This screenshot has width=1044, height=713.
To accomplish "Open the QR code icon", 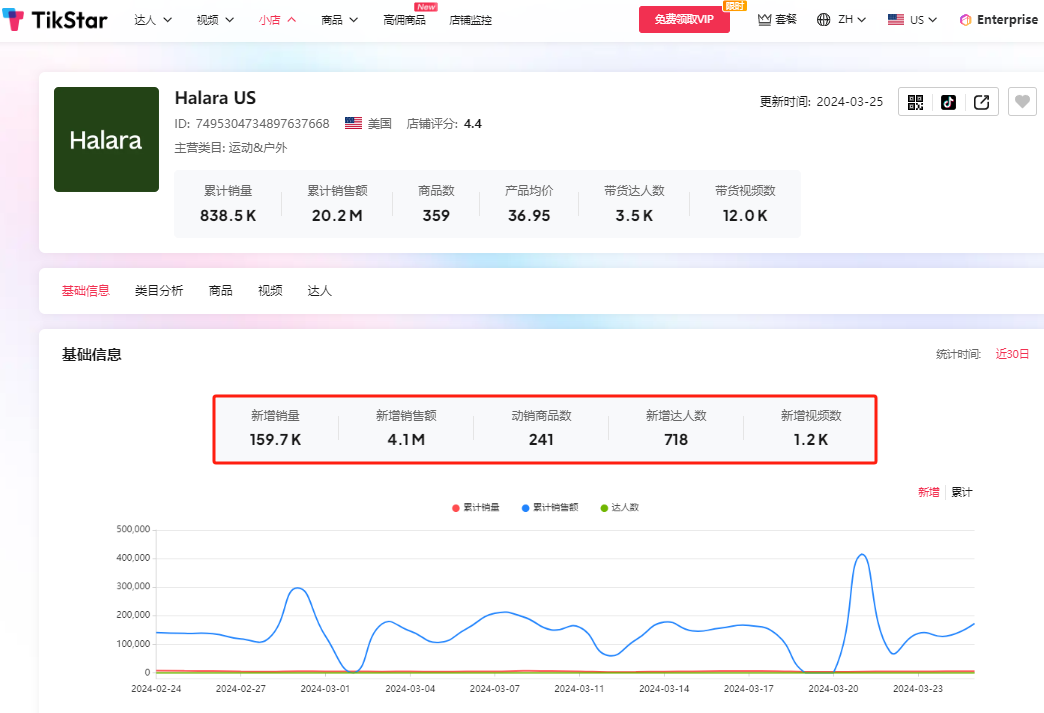I will point(915,102).
